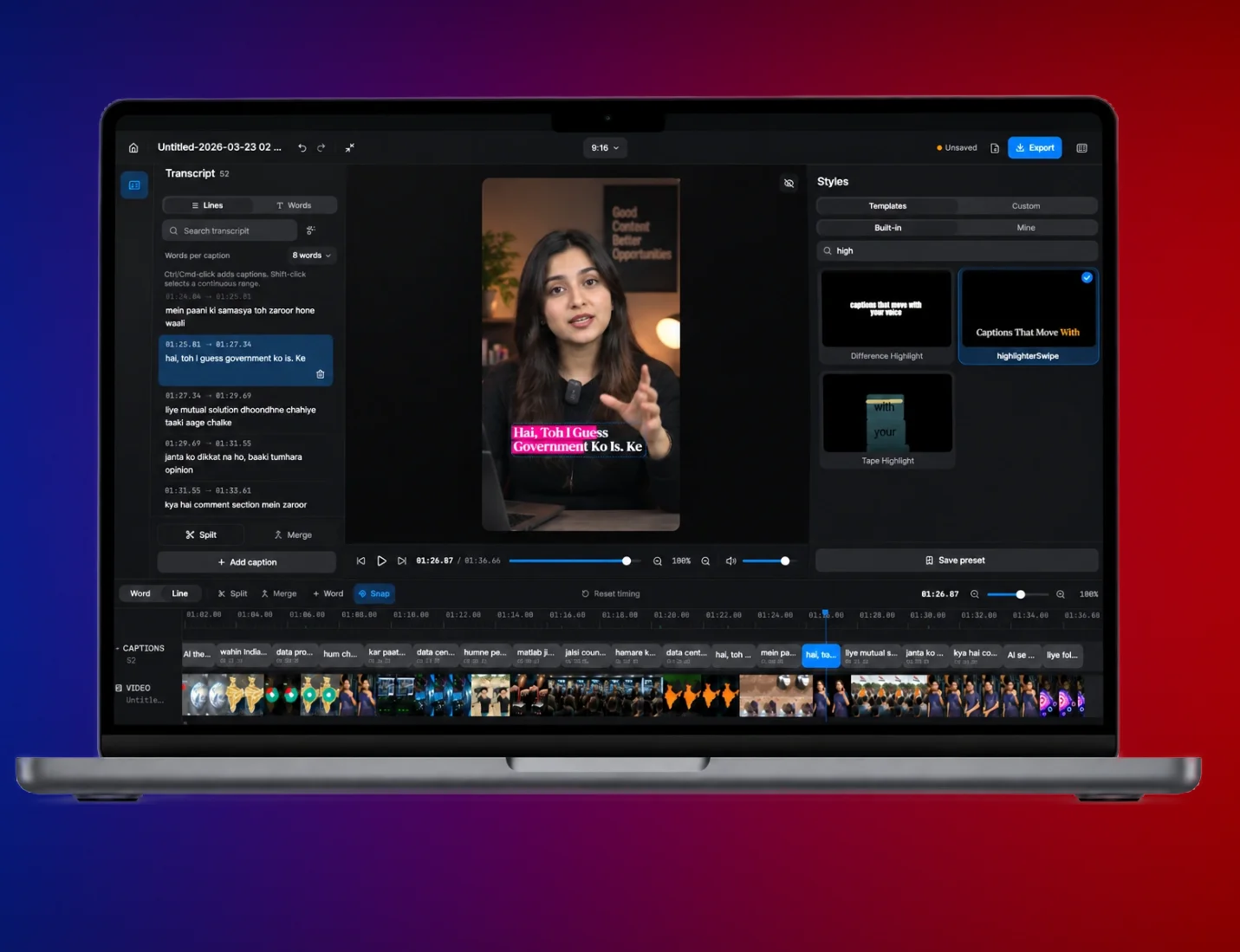1240x952 pixels.
Task: Click the expand/fullscreen arrows icon
Action: click(350, 148)
